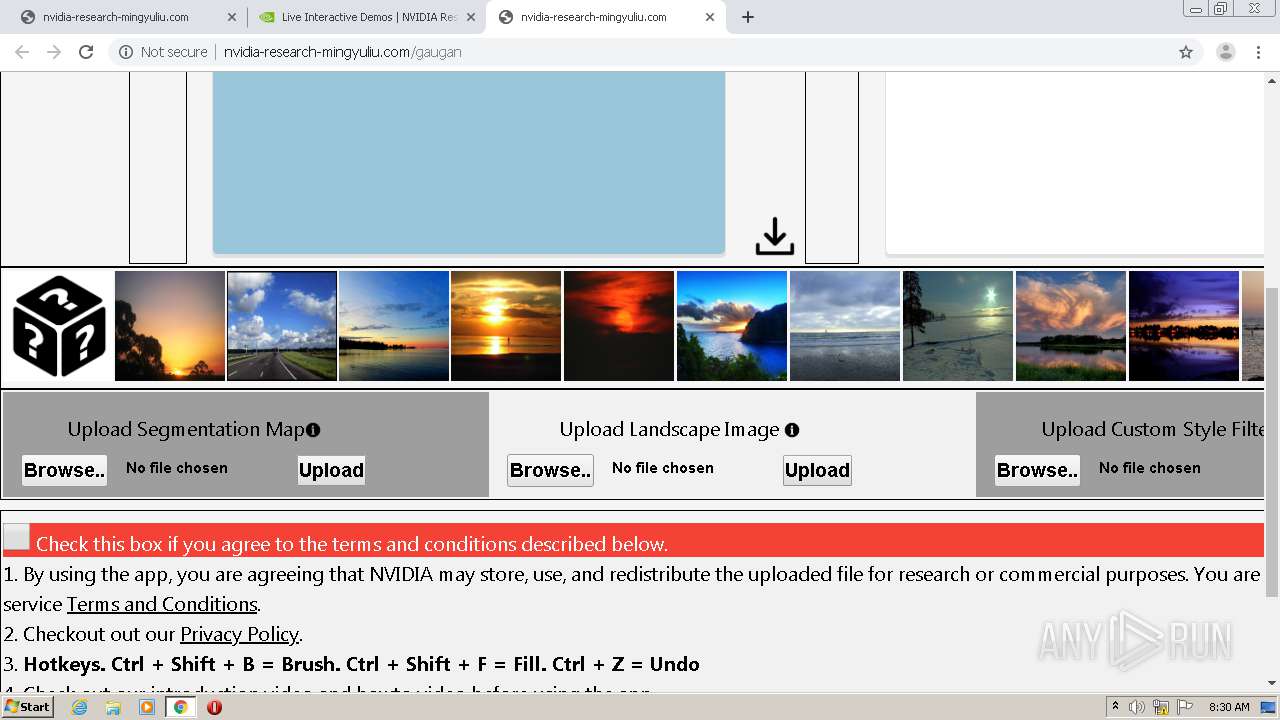
Task: Select the orange clouds lake reflection thumbnail
Action: (x=1071, y=326)
